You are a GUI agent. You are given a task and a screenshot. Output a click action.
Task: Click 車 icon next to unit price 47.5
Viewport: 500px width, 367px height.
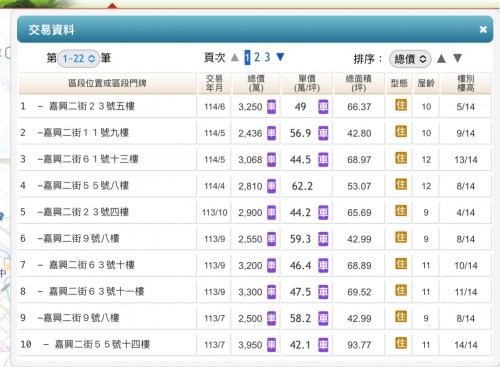[323, 292]
